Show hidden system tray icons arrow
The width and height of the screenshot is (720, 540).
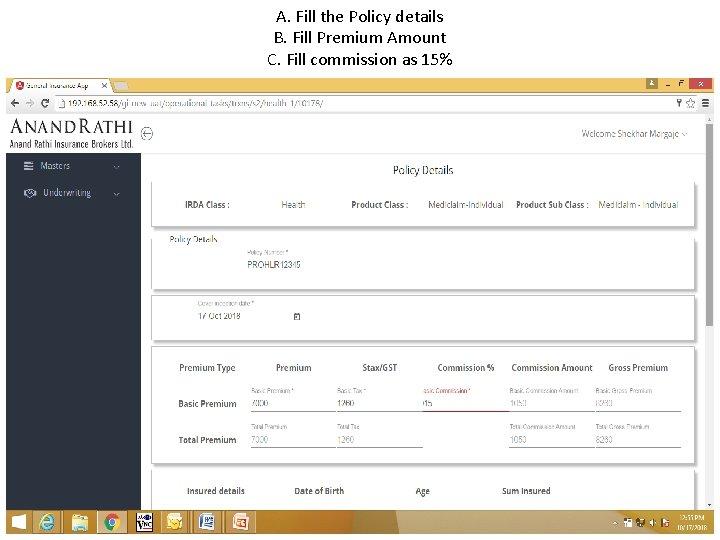click(615, 523)
